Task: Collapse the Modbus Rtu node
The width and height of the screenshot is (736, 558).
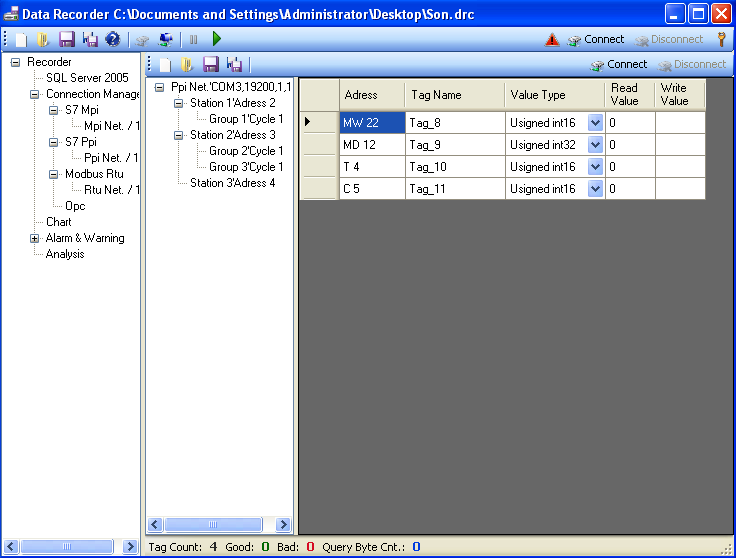Action: click(54, 174)
